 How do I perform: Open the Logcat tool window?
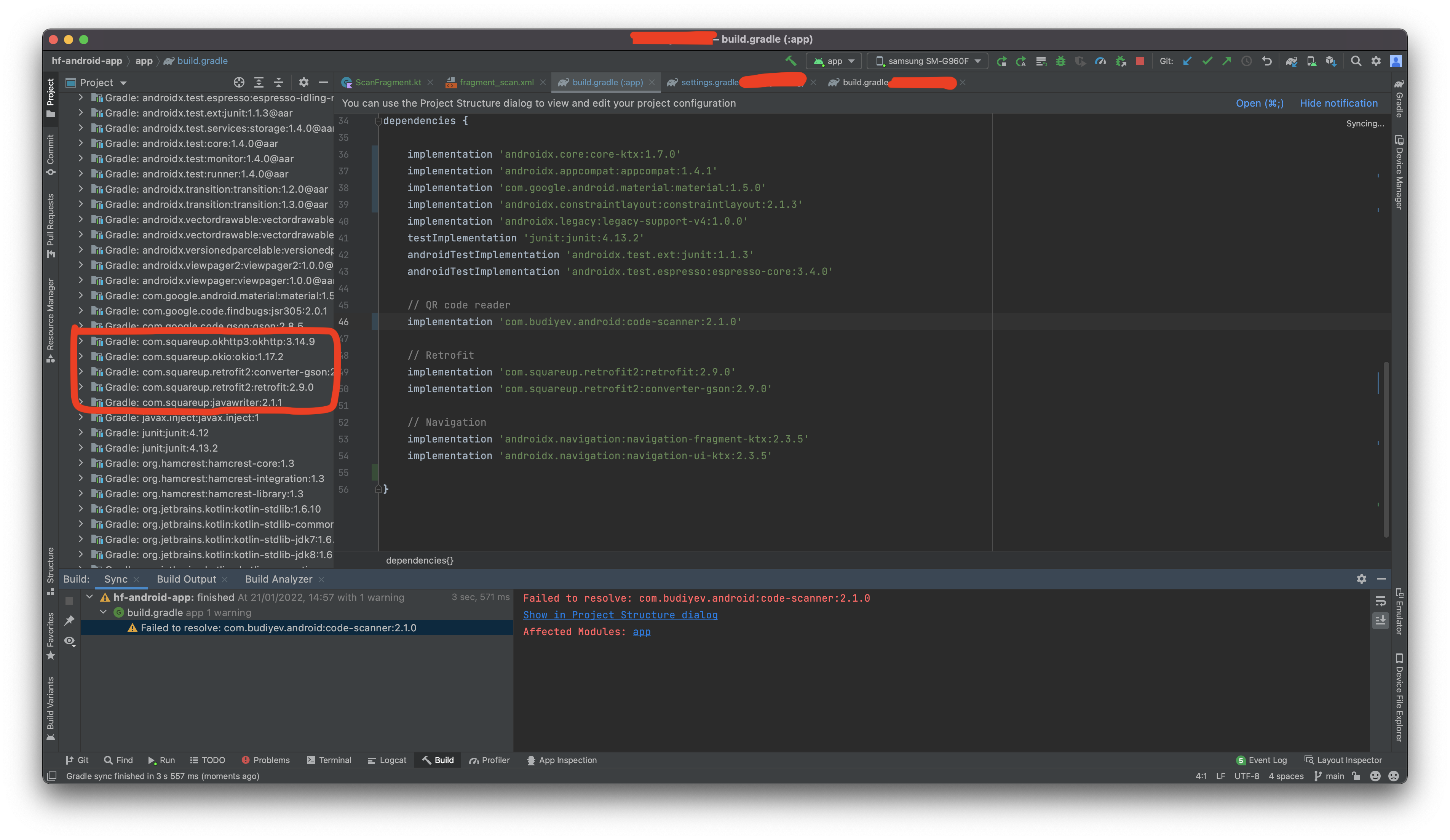coord(386,760)
